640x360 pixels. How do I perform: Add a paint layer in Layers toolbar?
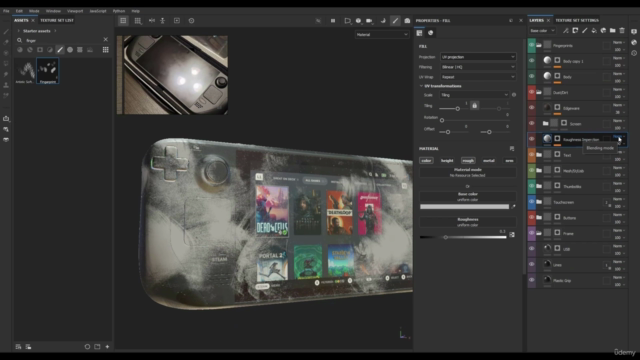[584, 31]
